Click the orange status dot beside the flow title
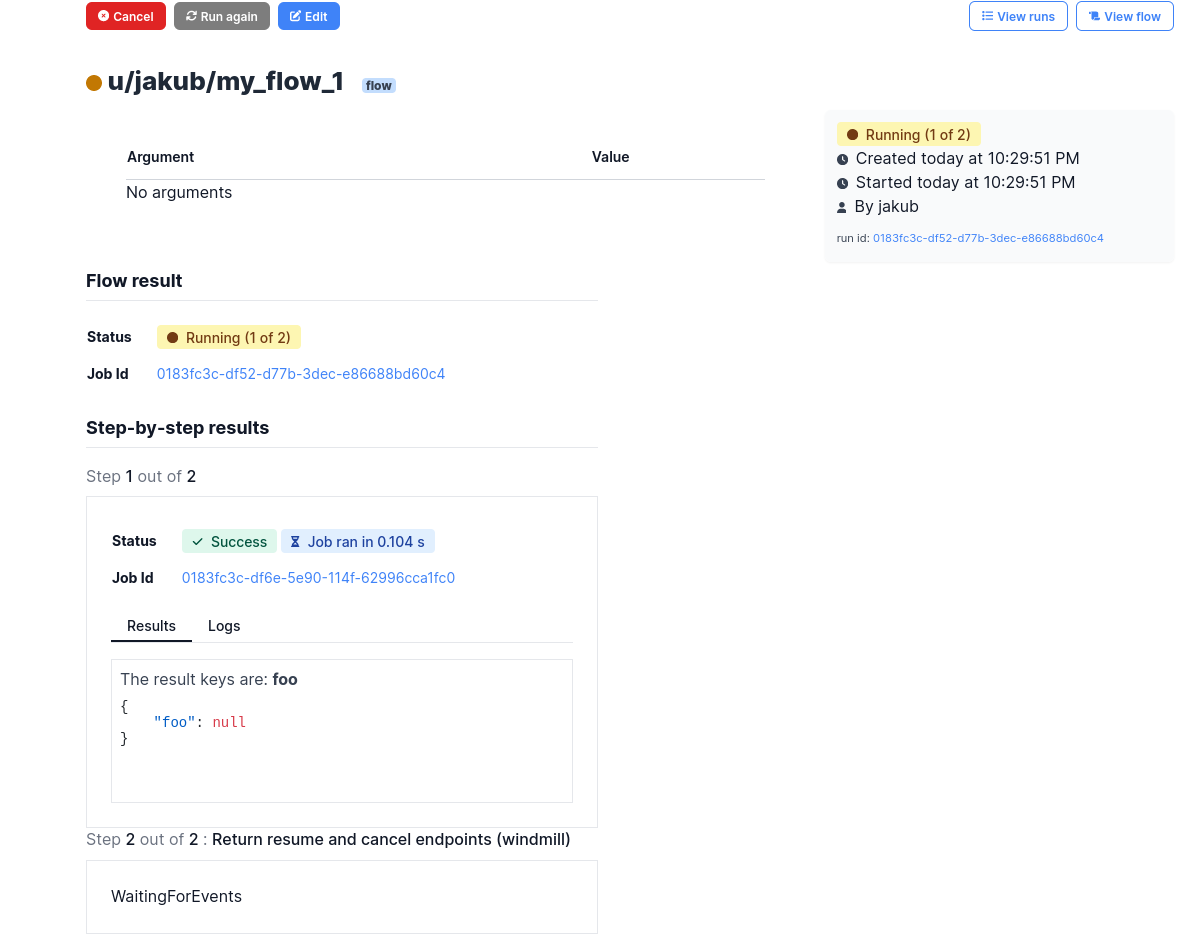Image resolution: width=1195 pixels, height=951 pixels. pyautogui.click(x=94, y=84)
